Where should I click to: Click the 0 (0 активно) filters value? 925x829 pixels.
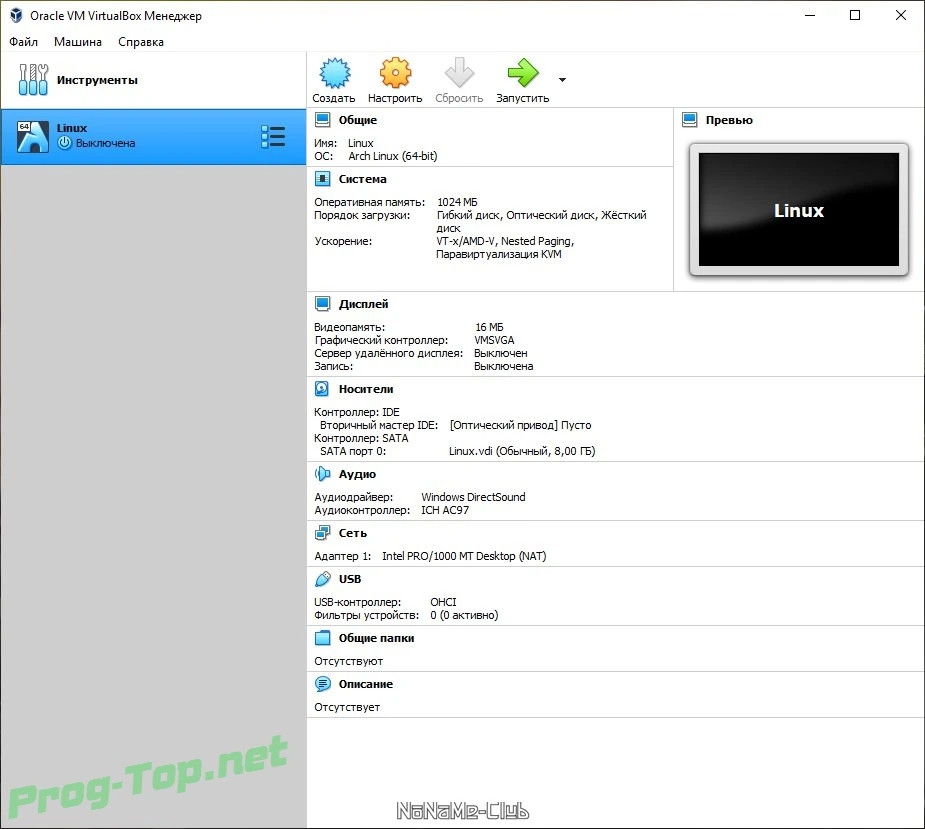click(x=464, y=615)
